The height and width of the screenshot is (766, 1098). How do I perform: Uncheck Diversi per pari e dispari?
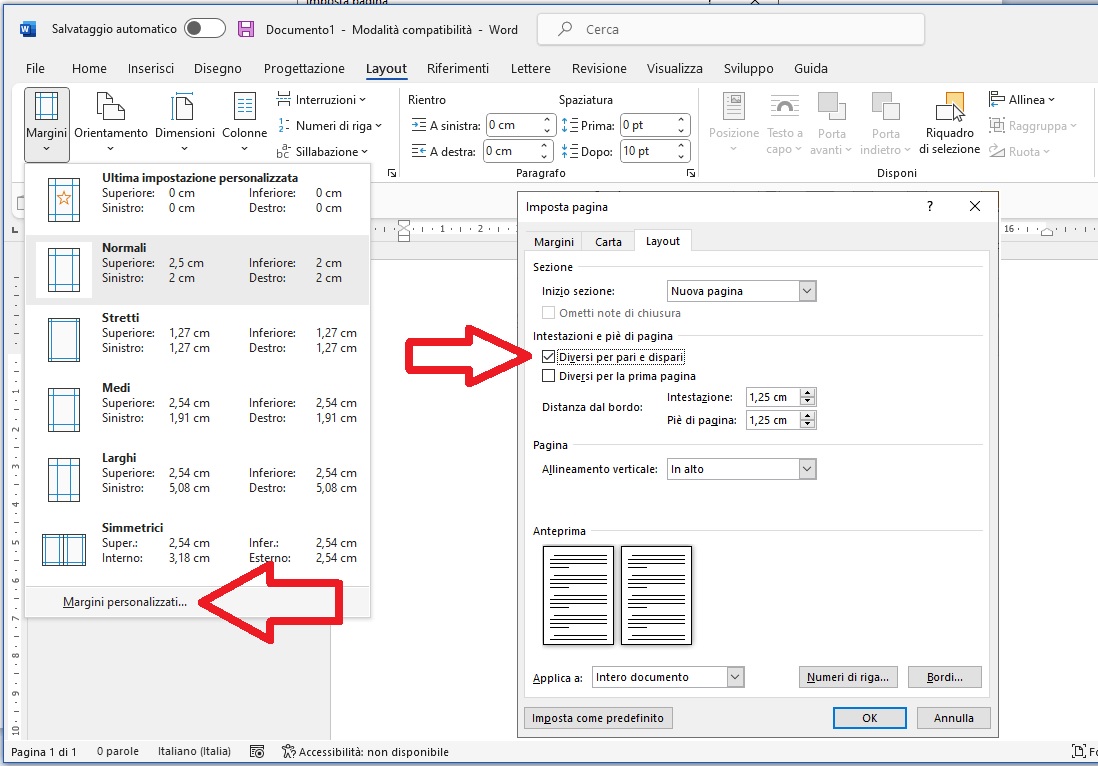(x=548, y=357)
